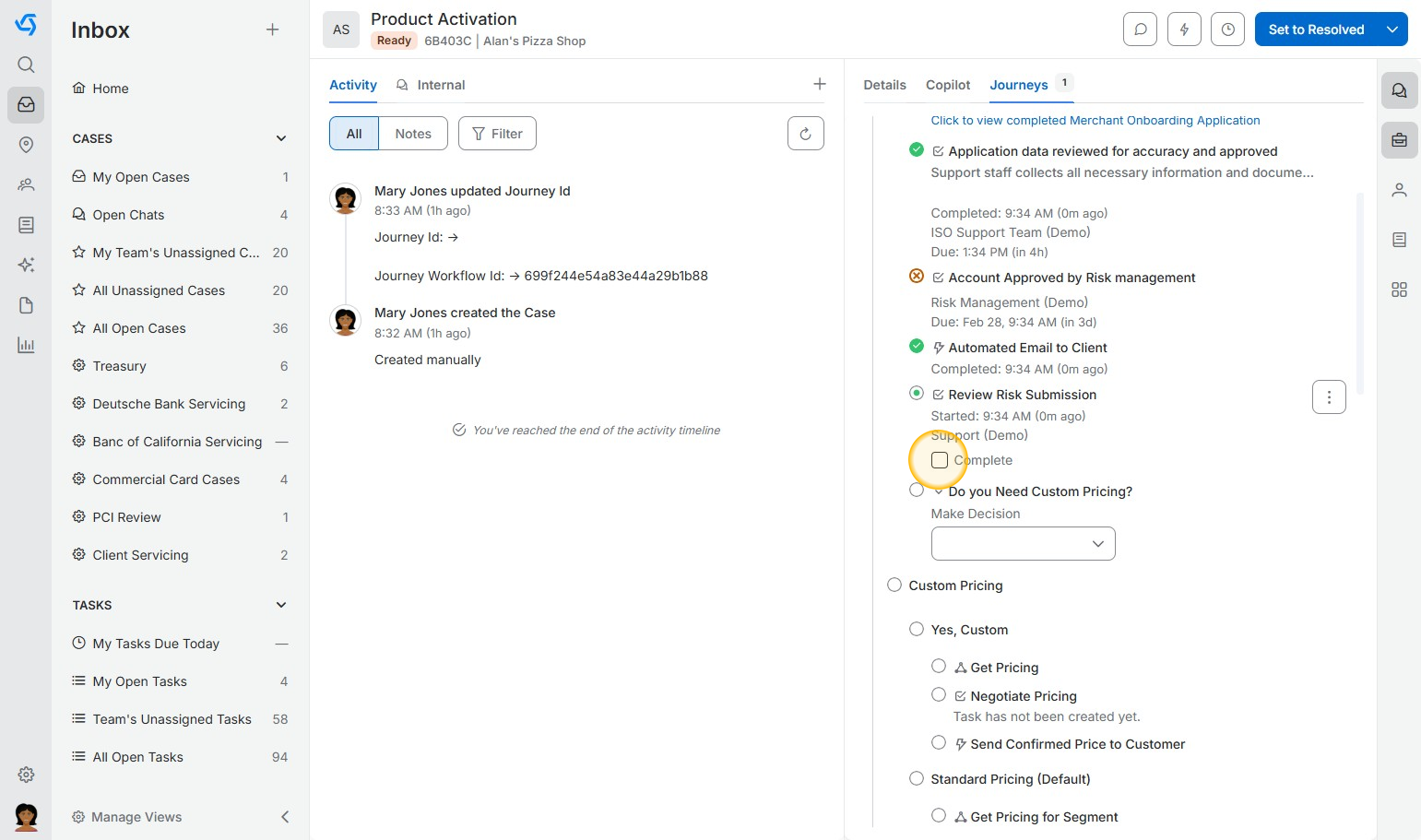Switch to the Copilot tab
Viewport: 1421px width, 840px height.
pos(947,85)
